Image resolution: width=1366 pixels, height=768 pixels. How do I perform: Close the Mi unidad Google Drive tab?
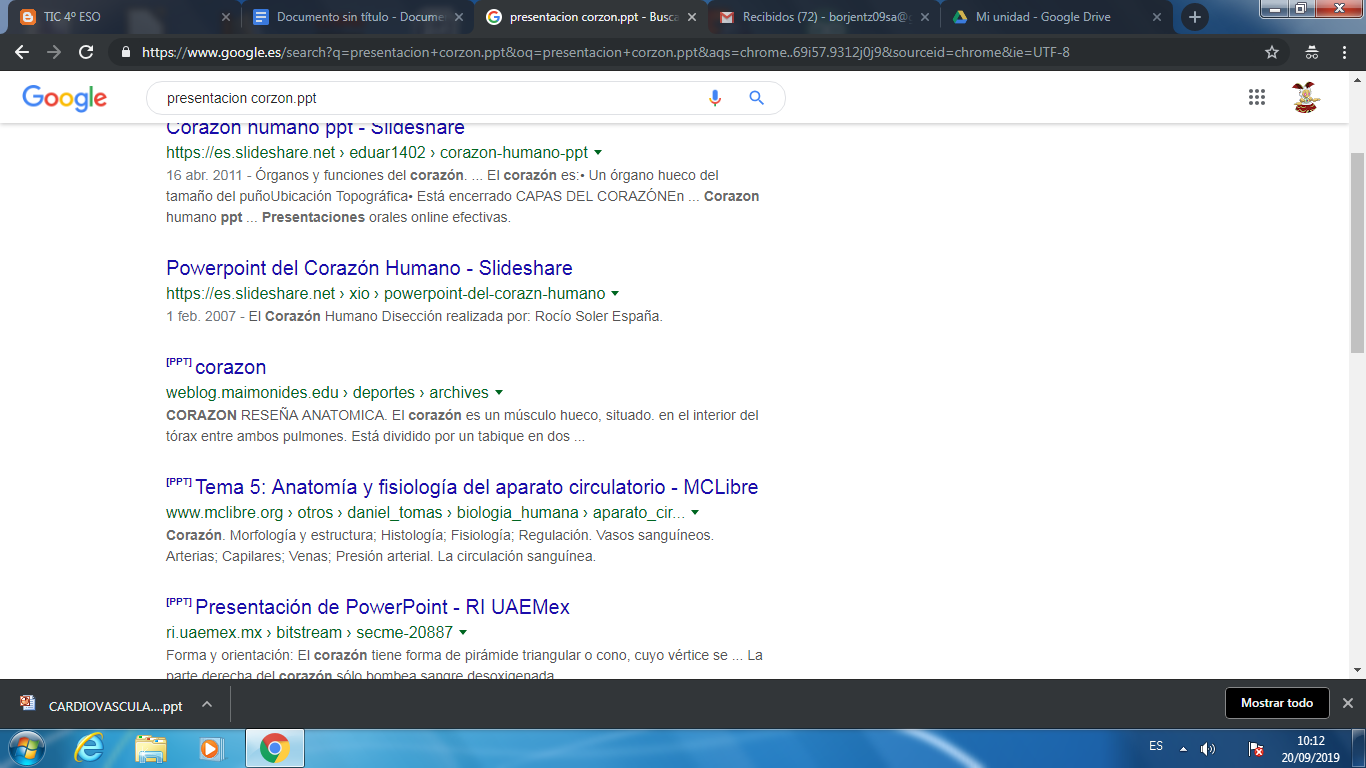coord(1157,17)
